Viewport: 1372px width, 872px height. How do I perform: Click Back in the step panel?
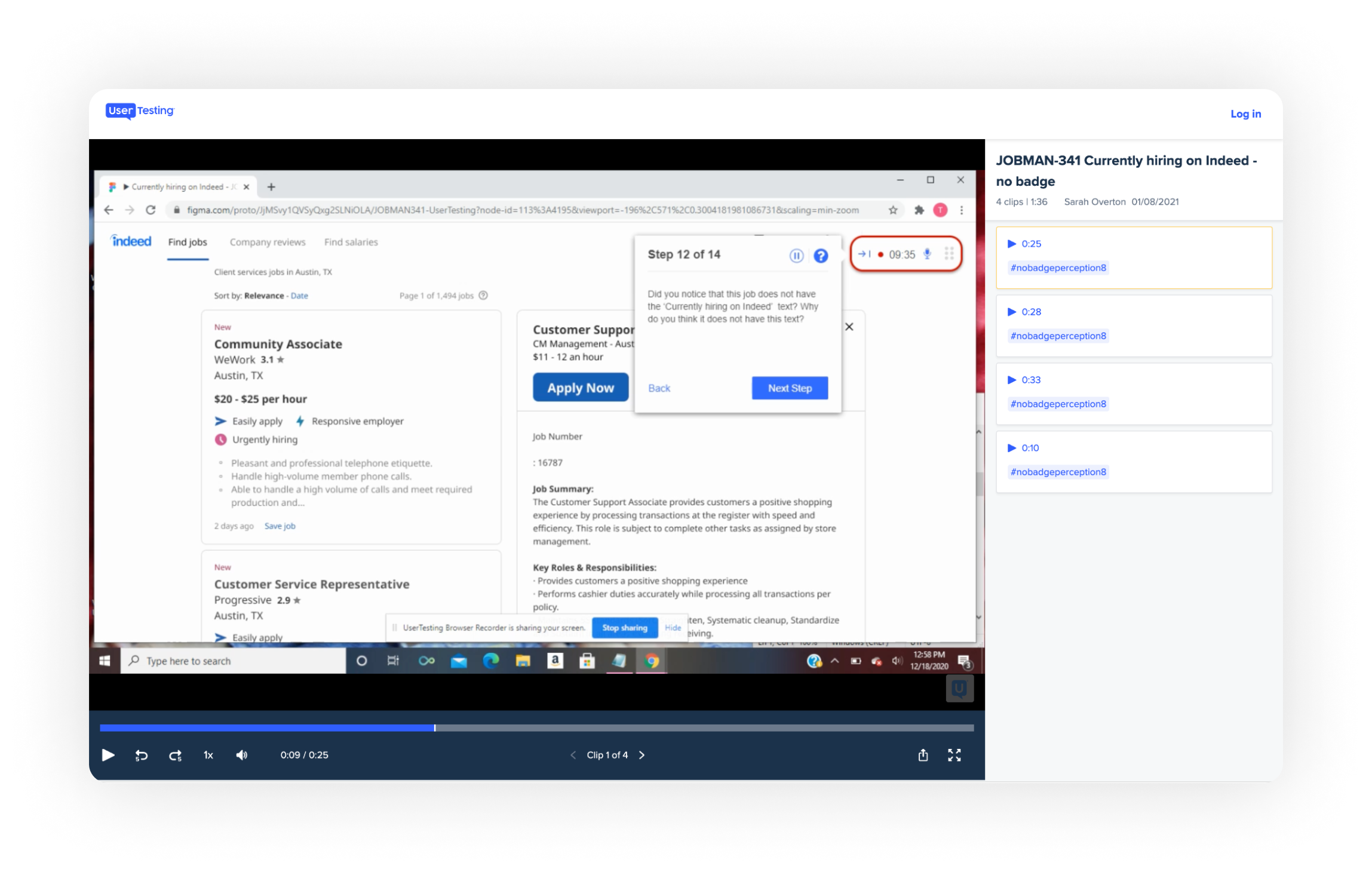tap(659, 388)
